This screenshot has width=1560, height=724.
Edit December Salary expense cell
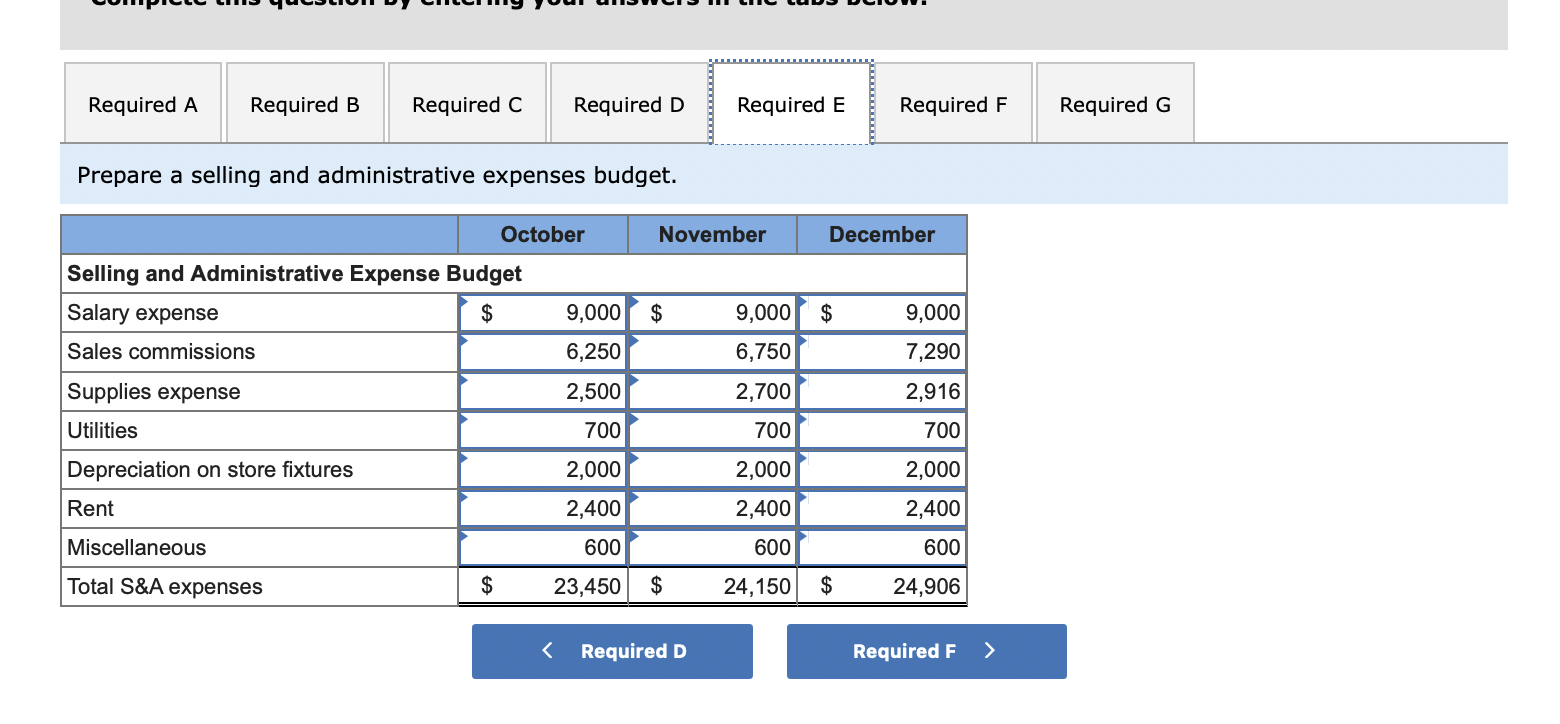click(x=883, y=313)
